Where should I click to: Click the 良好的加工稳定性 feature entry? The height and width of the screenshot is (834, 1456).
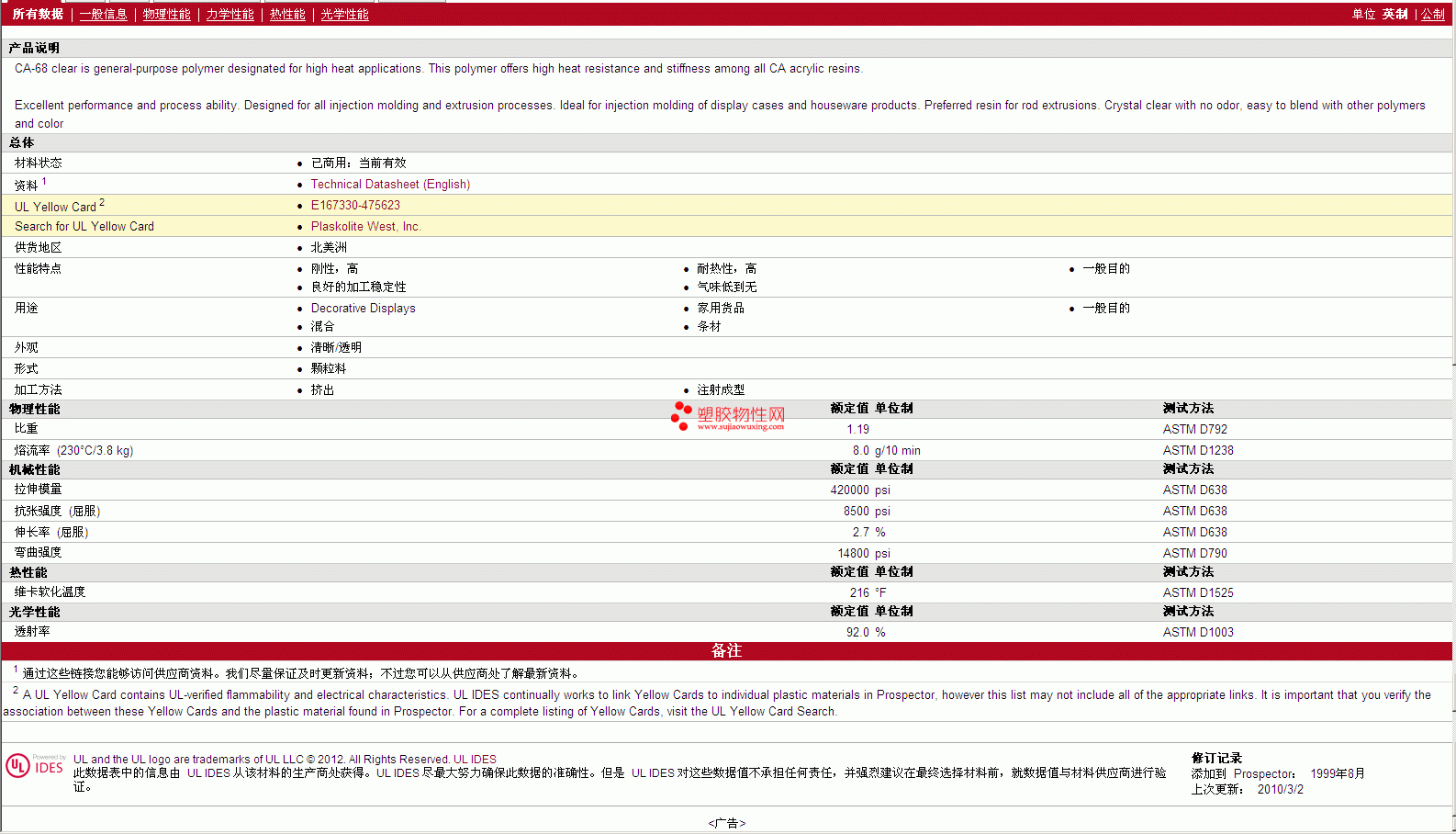click(358, 287)
